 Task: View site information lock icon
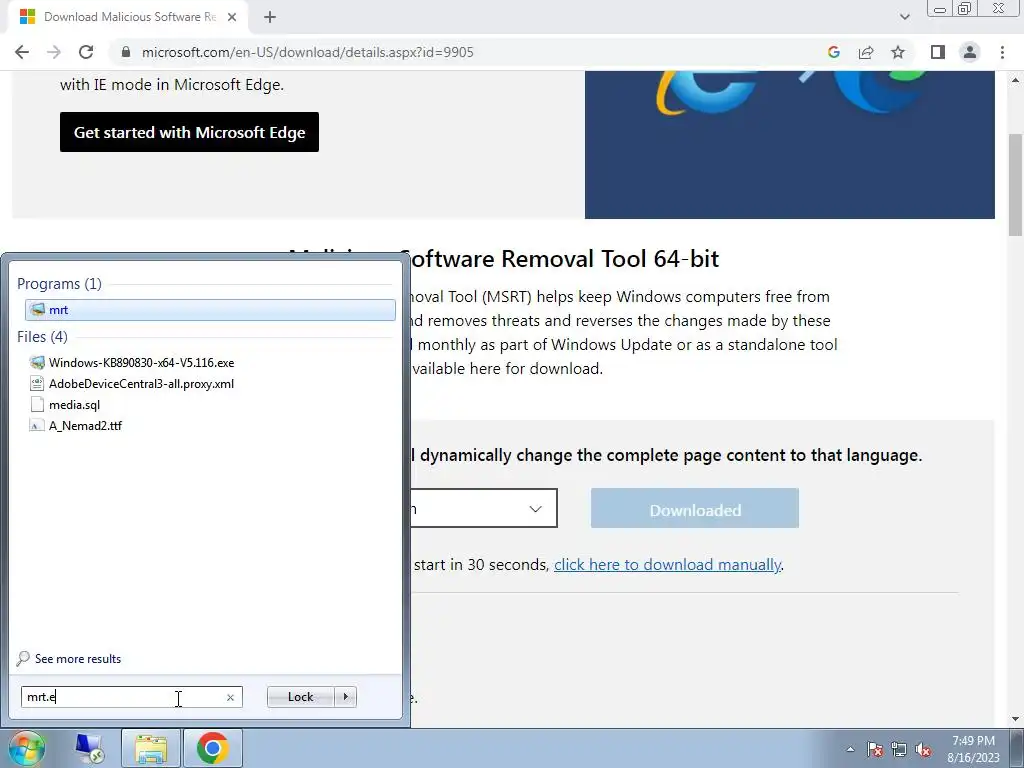[x=126, y=52]
